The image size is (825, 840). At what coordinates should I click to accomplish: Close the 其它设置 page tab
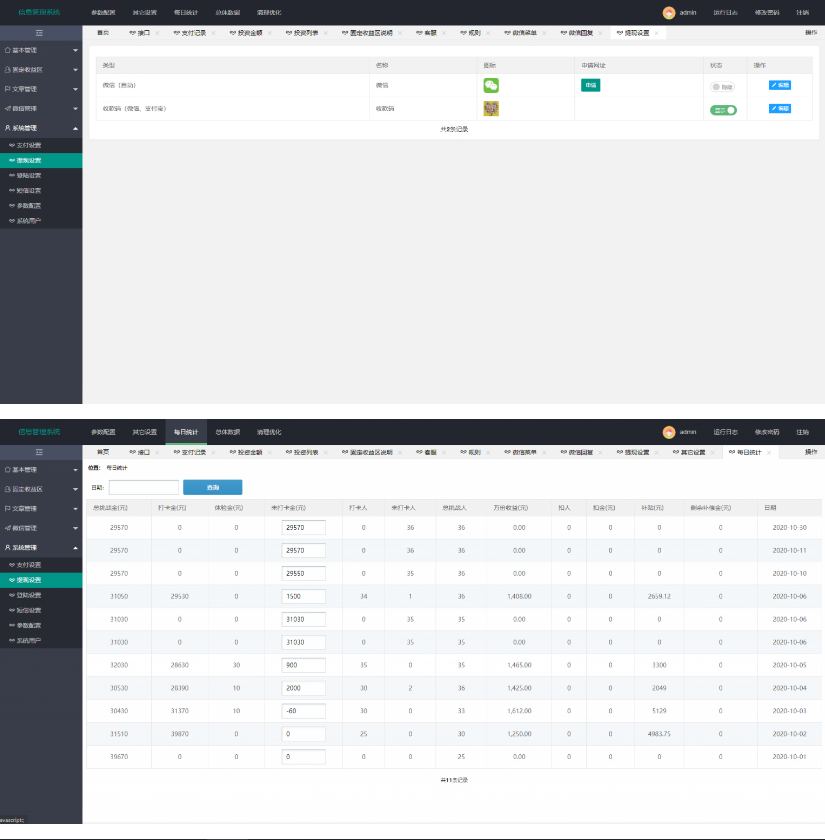point(713,453)
